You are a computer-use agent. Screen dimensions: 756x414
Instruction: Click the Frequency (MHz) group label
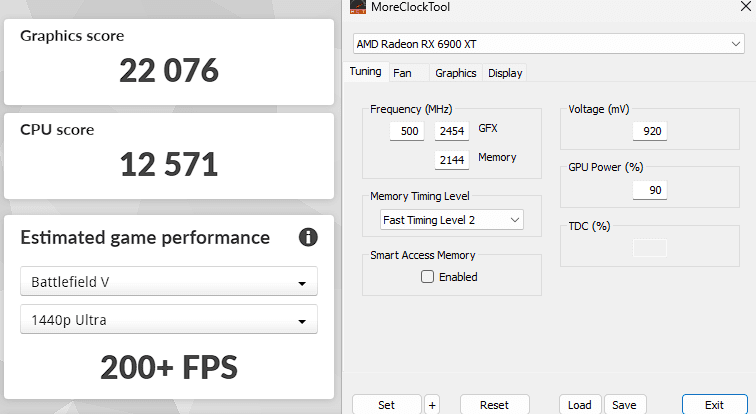click(x=411, y=109)
